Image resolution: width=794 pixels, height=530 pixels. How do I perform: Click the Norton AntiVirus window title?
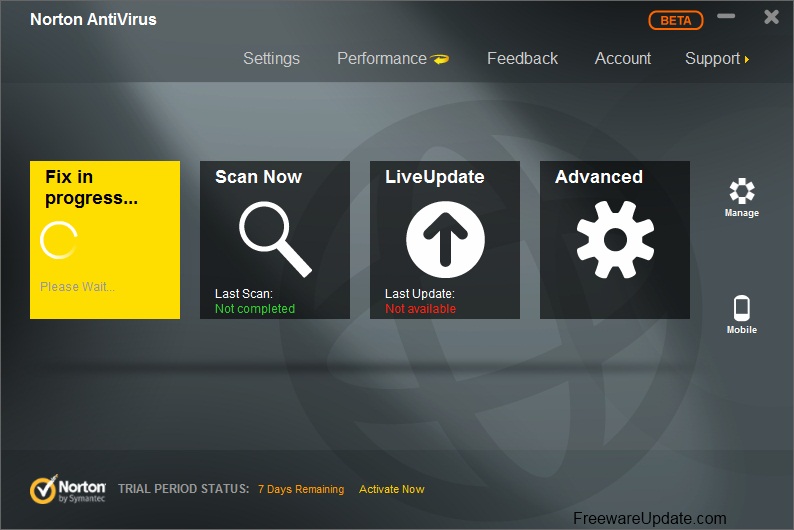tap(93, 19)
